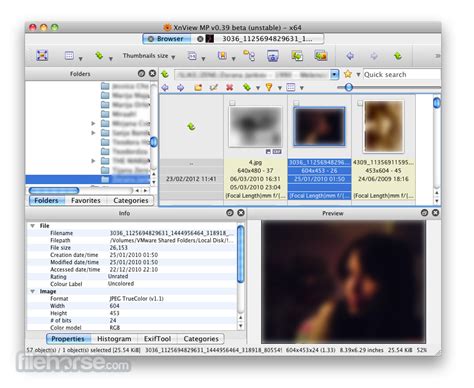
Task: Open dropdown arrow beside file toolbar grid view icon
Action: (x=302, y=88)
